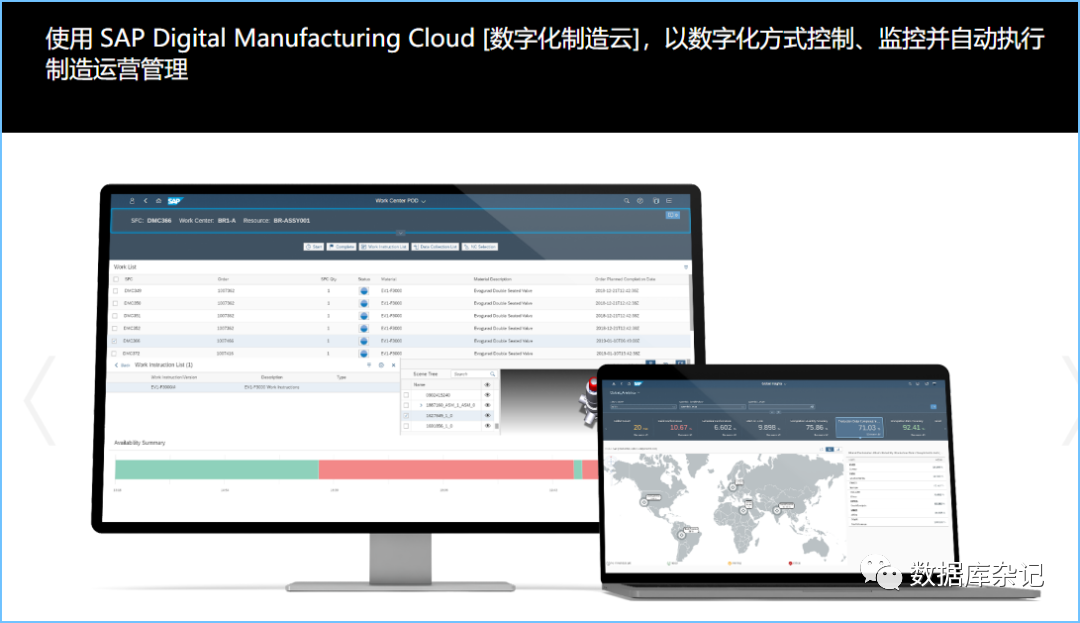The image size is (1080, 623).
Task: Click the Start button
Action: [x=313, y=246]
